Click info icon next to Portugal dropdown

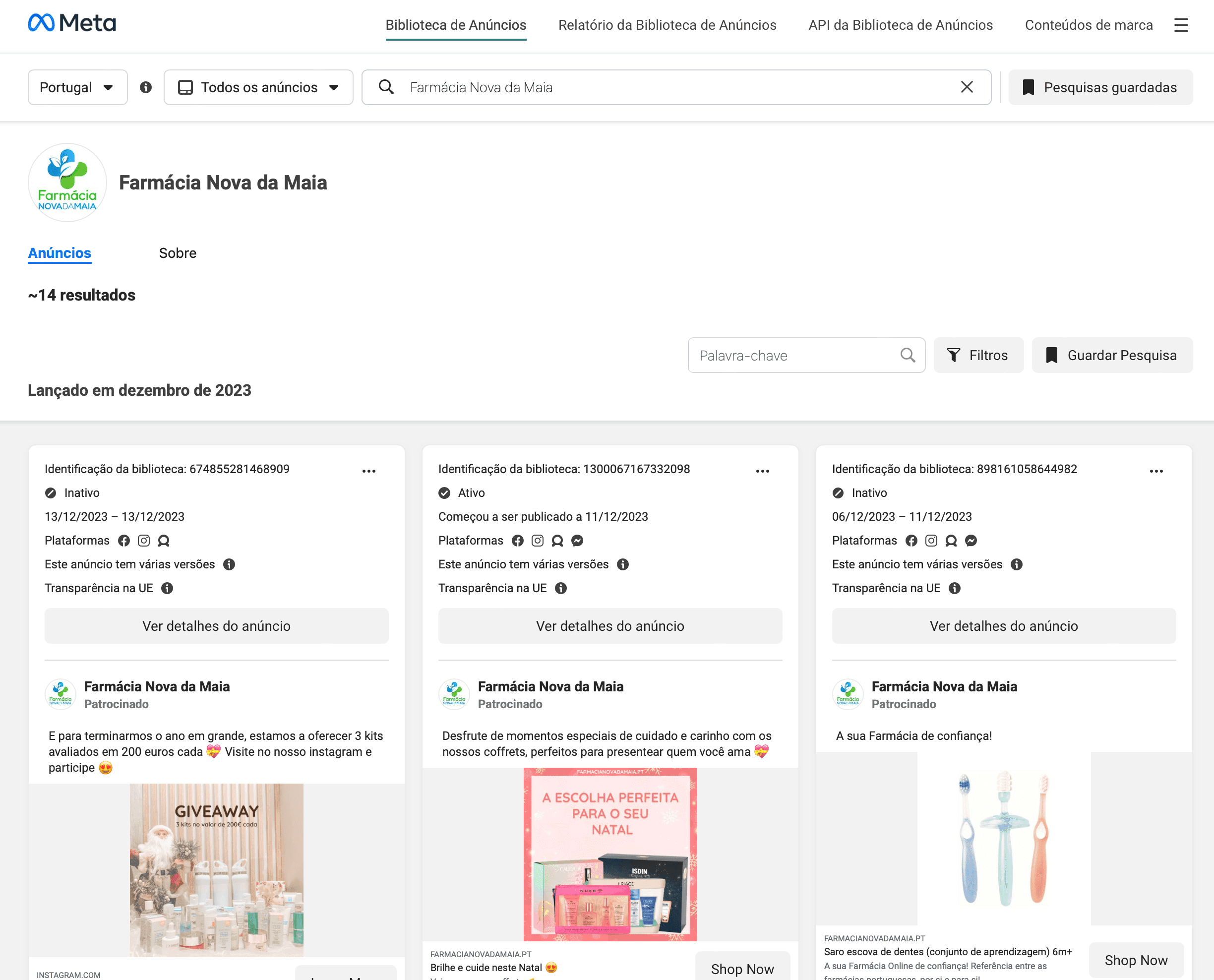coord(146,87)
